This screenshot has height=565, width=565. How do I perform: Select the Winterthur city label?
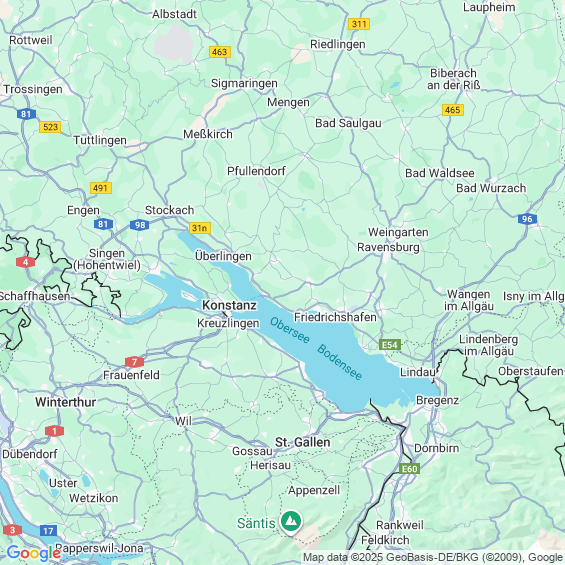tap(66, 402)
